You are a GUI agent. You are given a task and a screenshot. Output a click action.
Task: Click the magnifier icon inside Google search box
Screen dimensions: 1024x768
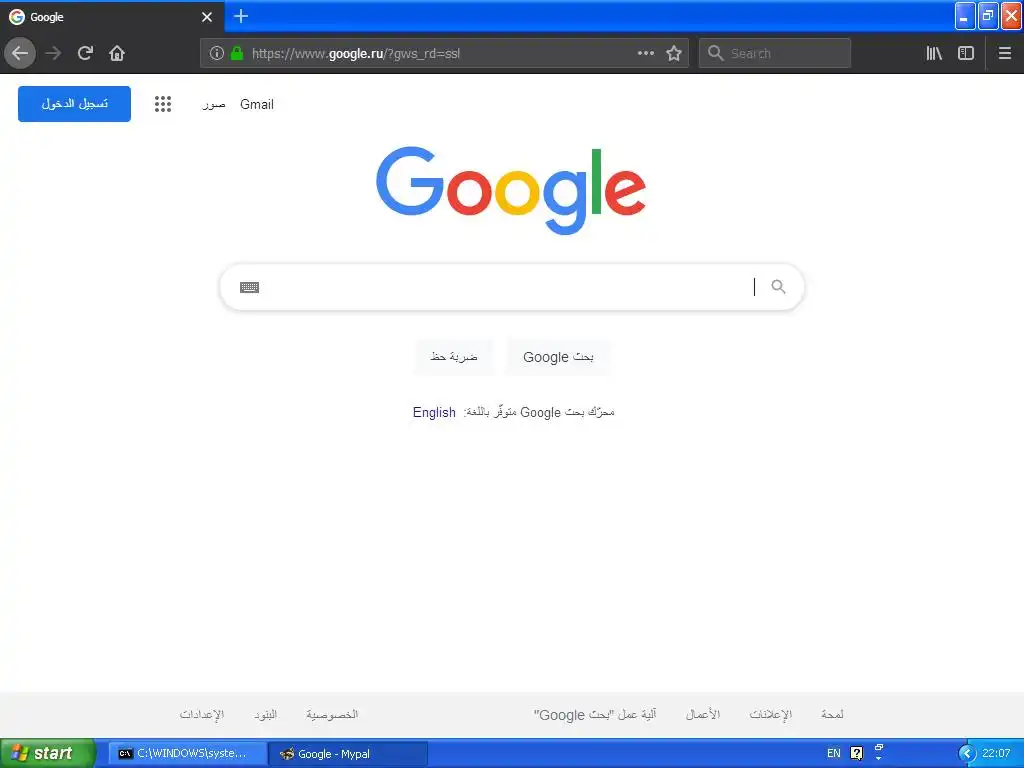tap(778, 286)
